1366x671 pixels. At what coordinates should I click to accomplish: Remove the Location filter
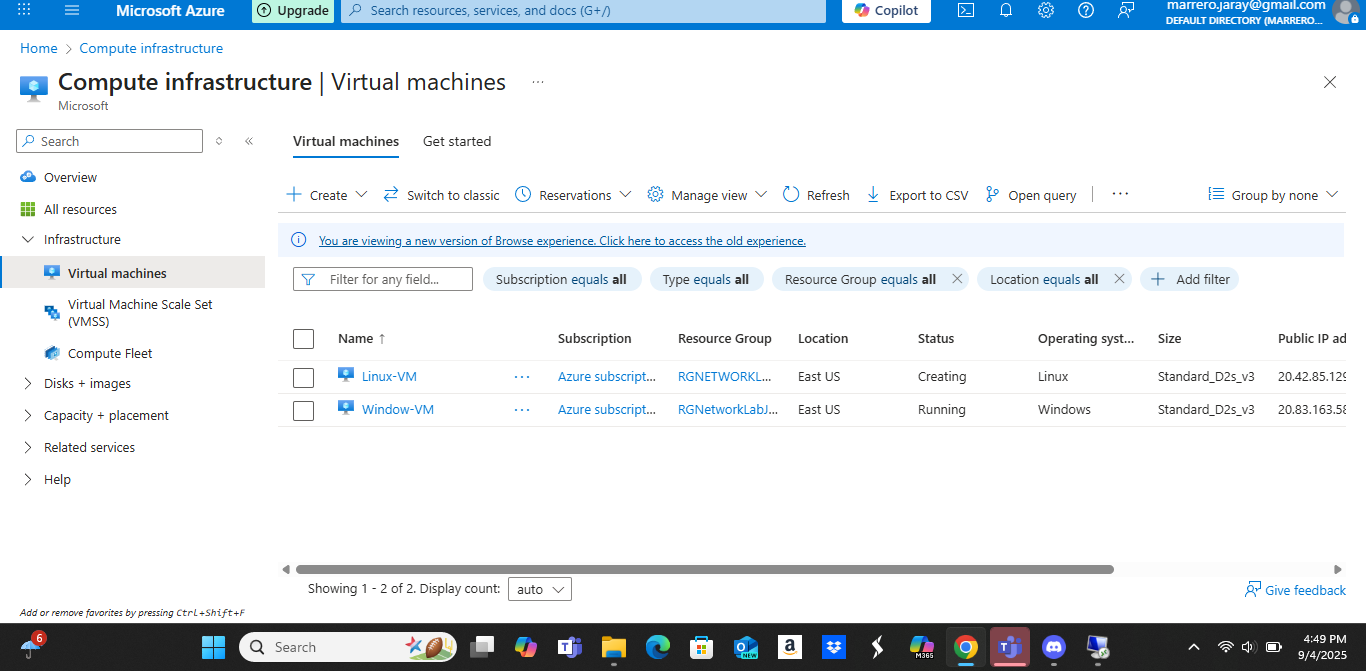(x=1119, y=279)
